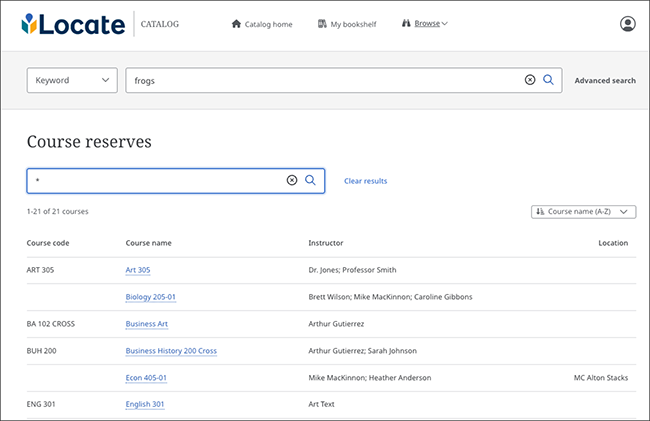Click instructor Mike MacKinnon; Heather Anderson
This screenshot has width=650, height=421.
(x=369, y=377)
